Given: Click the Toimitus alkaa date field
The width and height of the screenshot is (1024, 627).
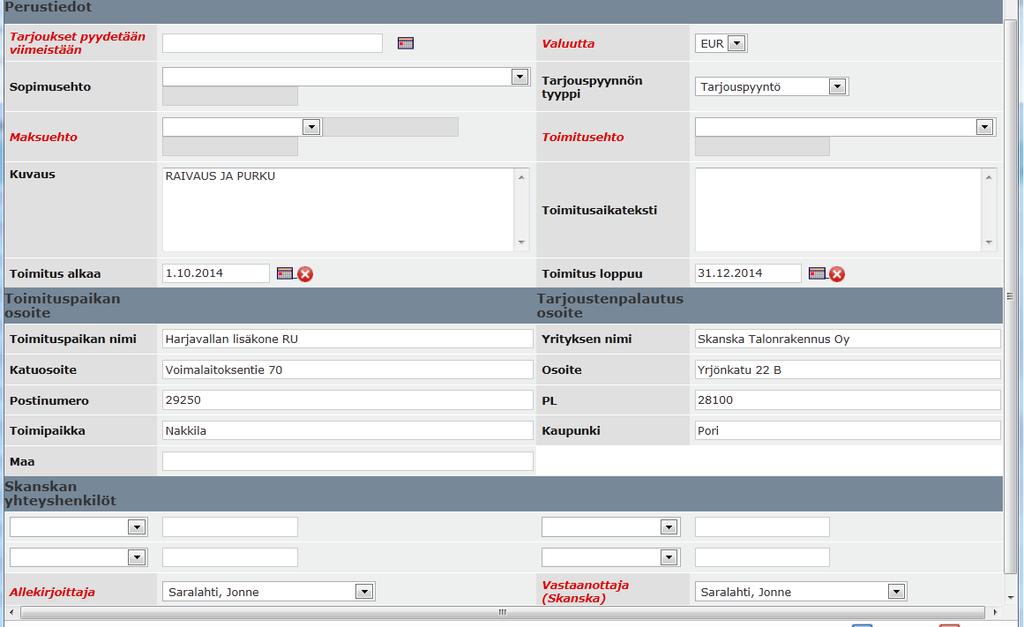Looking at the screenshot, I should (x=216, y=273).
